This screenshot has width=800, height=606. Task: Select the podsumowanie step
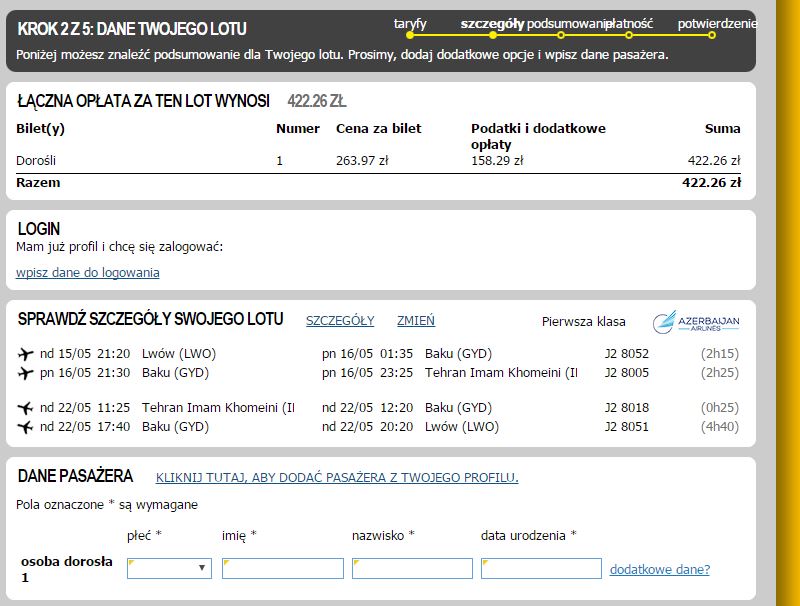[x=566, y=23]
